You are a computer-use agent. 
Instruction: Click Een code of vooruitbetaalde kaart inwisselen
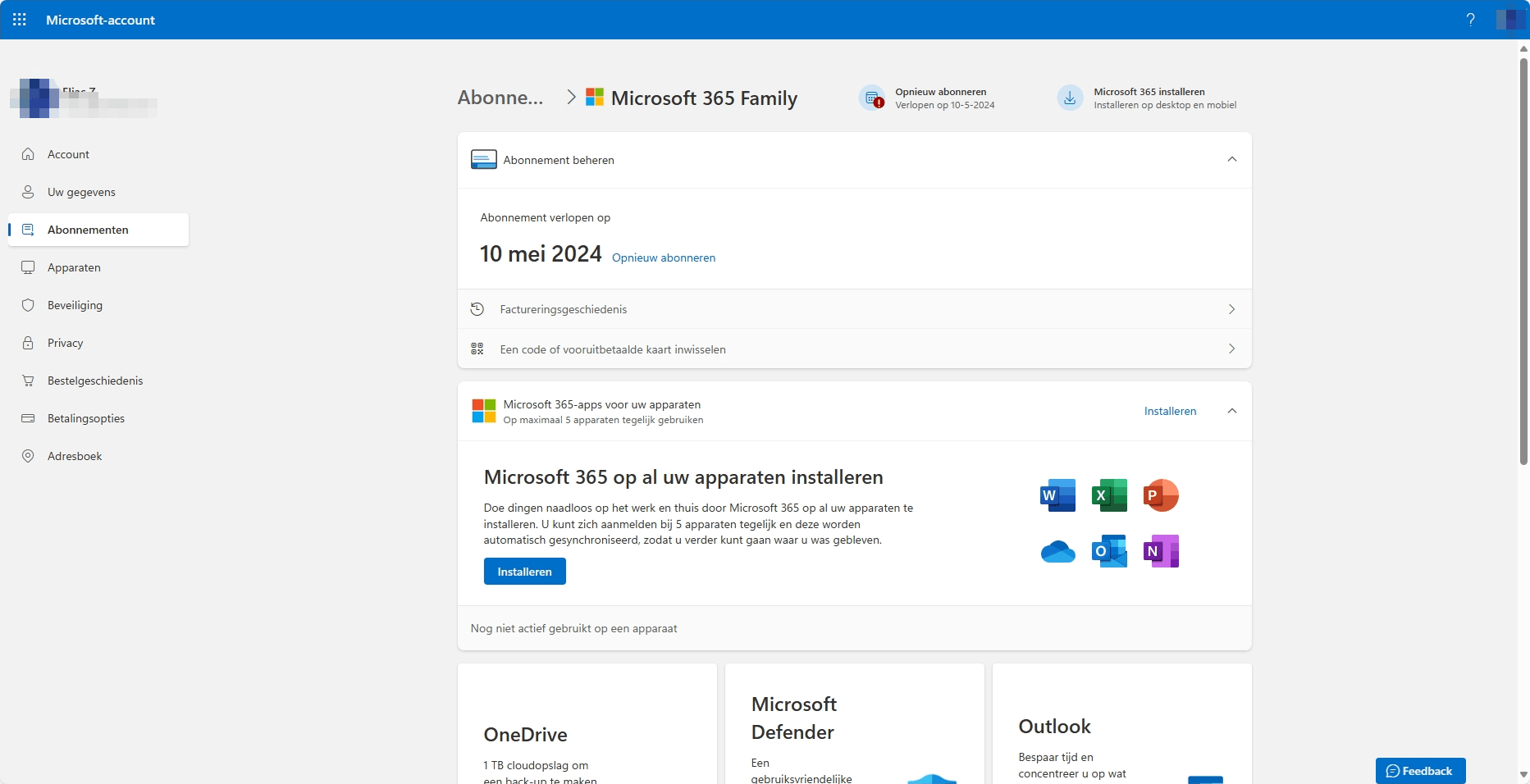[613, 349]
